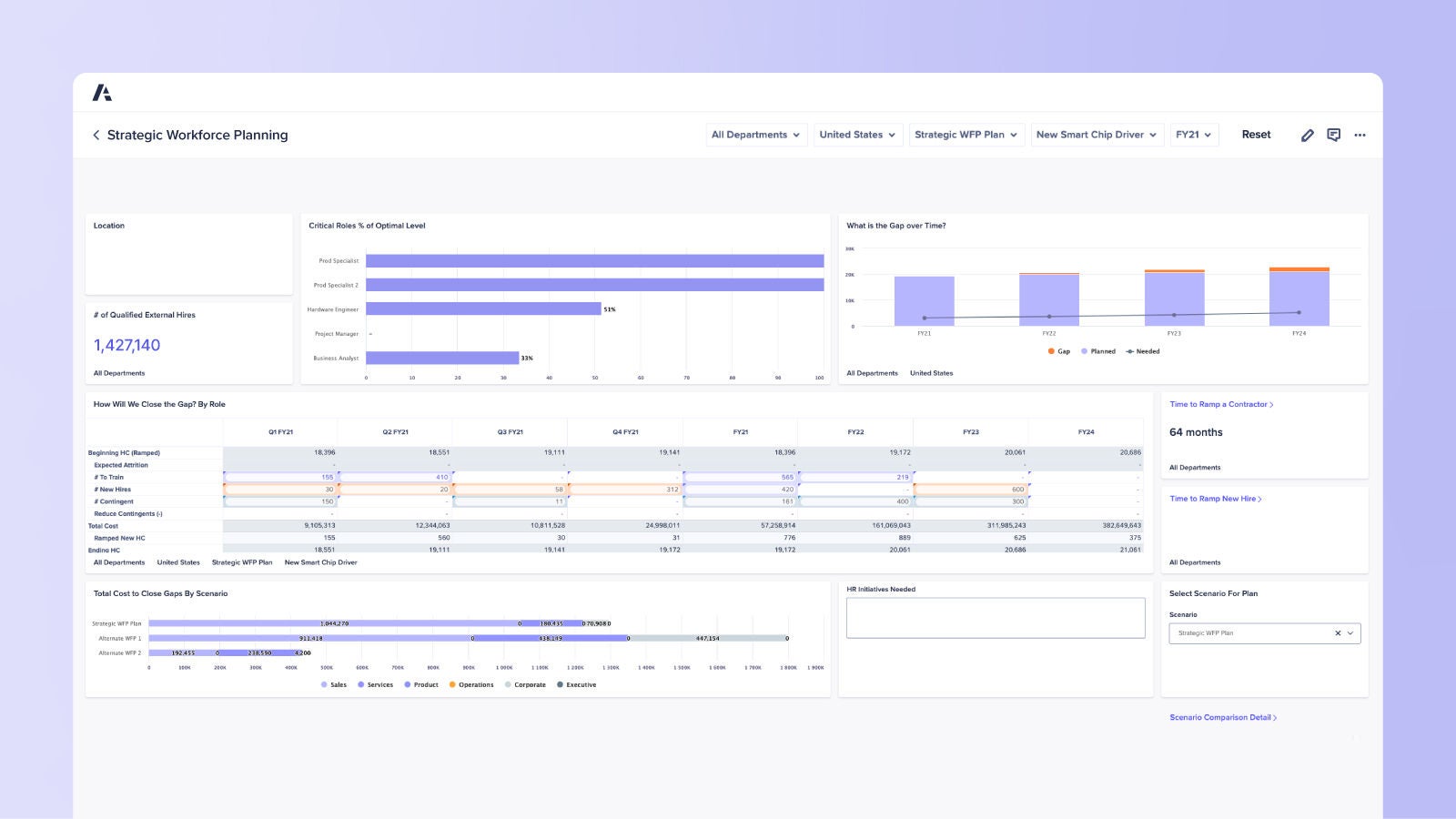Open the United States location dropdown

coord(856,135)
